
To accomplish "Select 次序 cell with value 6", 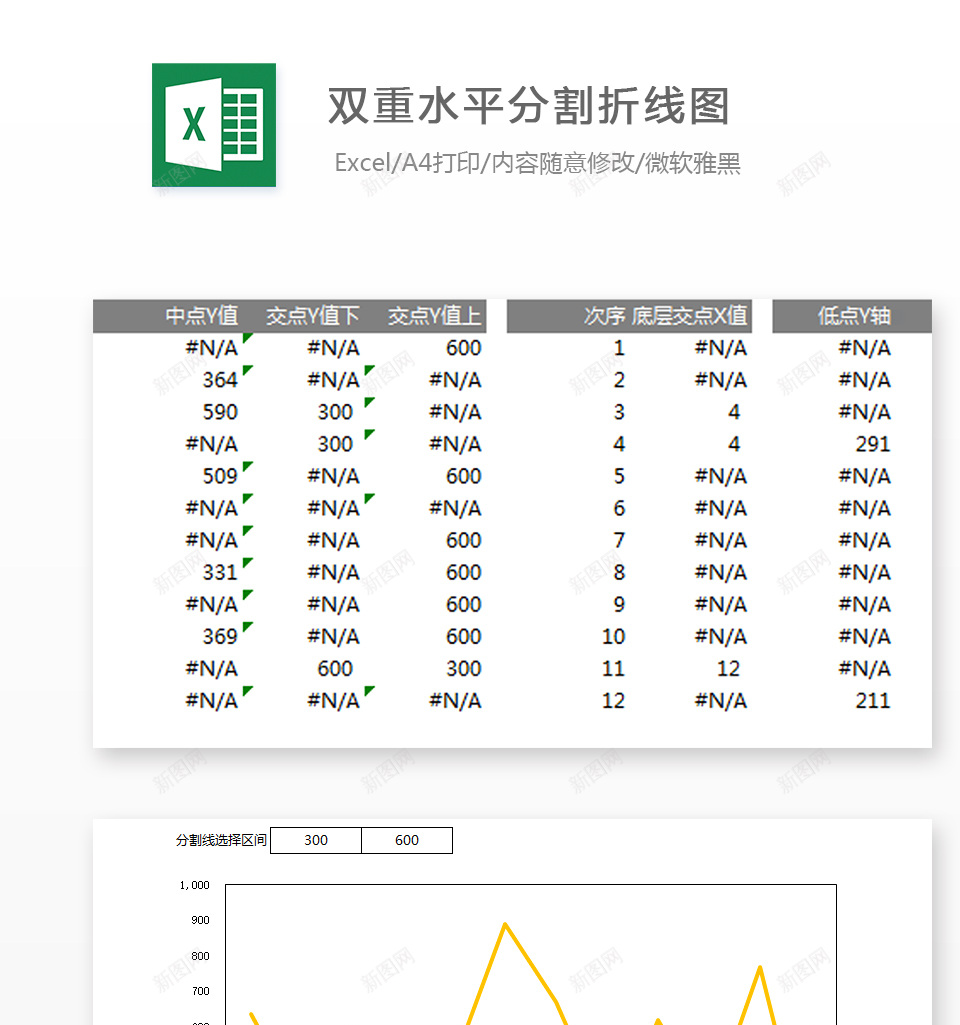I will pyautogui.click(x=619, y=508).
